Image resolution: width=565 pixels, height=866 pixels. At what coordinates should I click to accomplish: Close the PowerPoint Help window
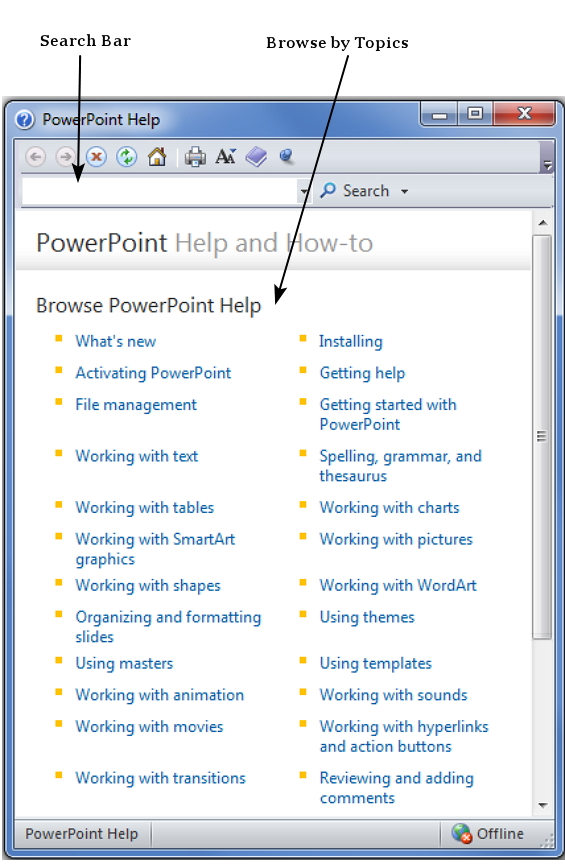pos(524,114)
